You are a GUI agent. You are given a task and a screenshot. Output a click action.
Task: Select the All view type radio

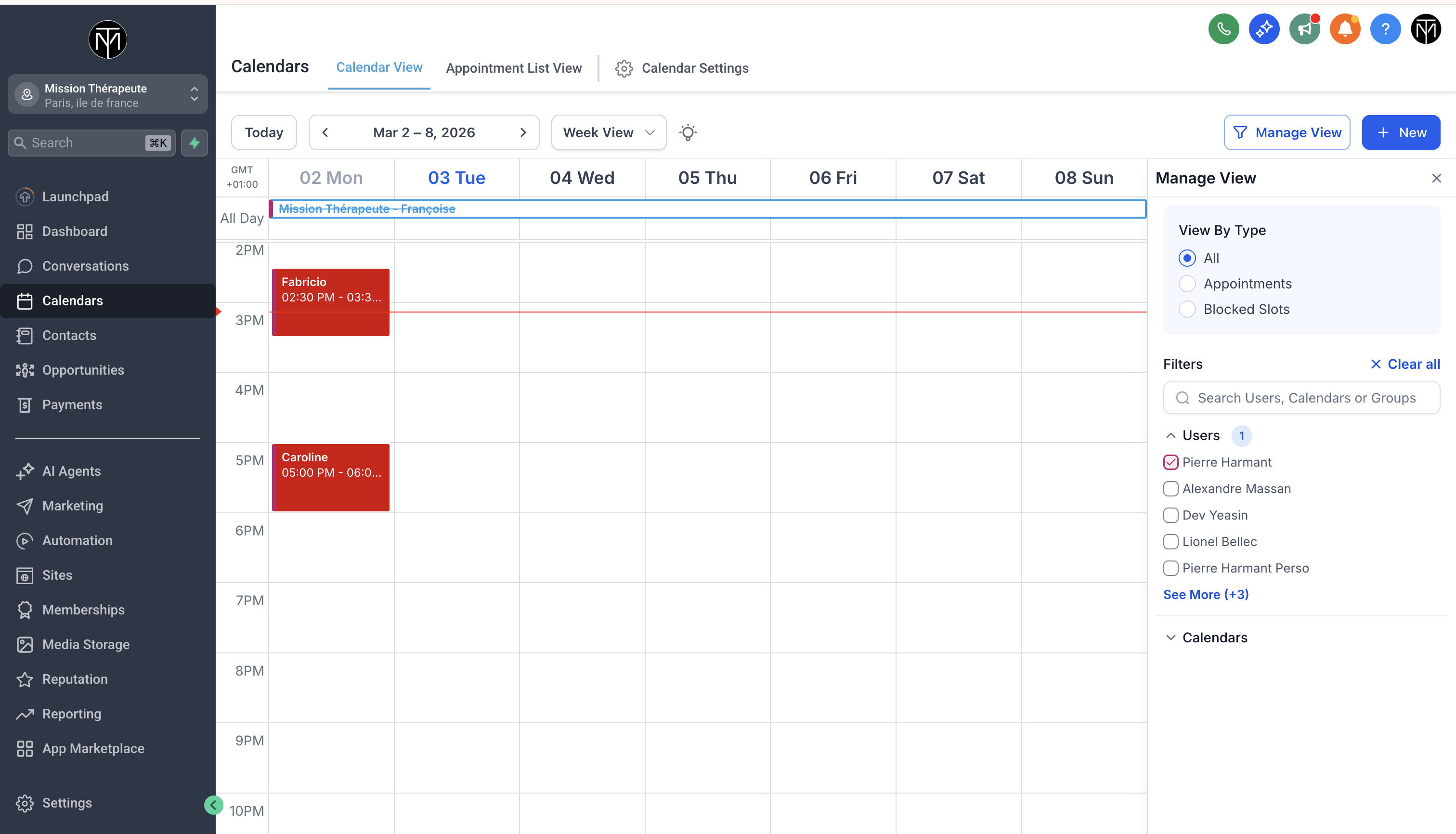coord(1187,258)
